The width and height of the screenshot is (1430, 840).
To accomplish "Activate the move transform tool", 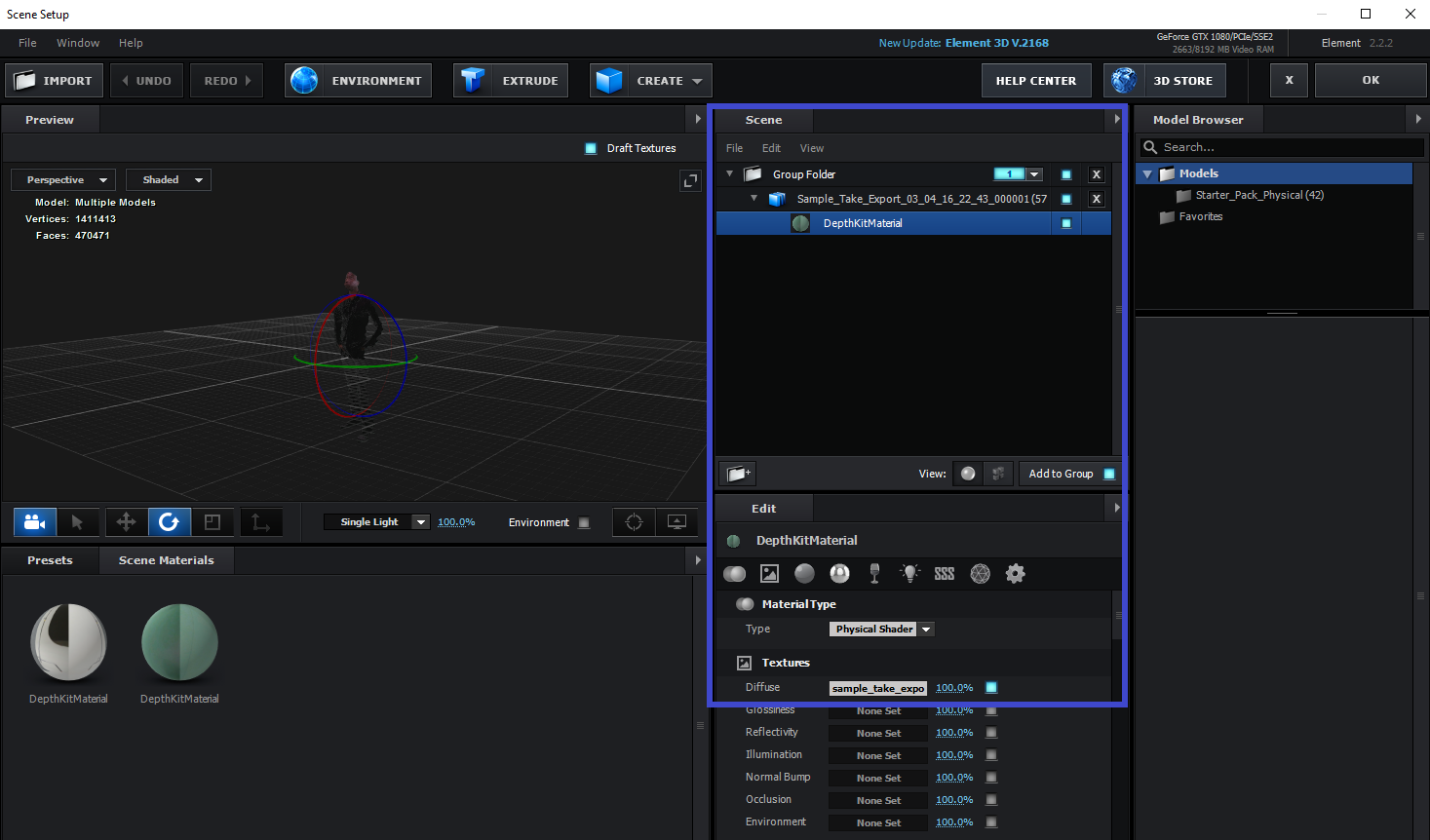I will pyautogui.click(x=126, y=522).
